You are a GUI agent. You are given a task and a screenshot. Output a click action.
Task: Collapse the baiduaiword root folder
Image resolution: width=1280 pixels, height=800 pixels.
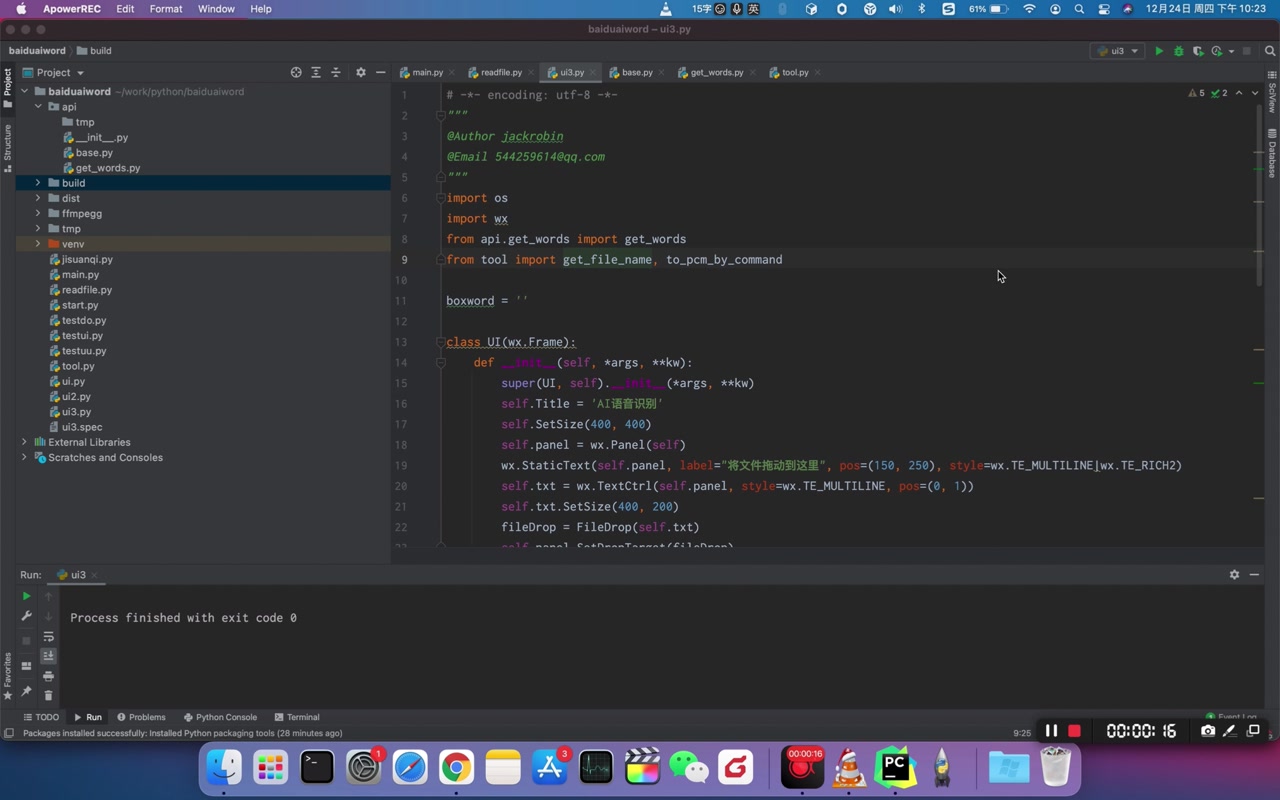coord(25,92)
